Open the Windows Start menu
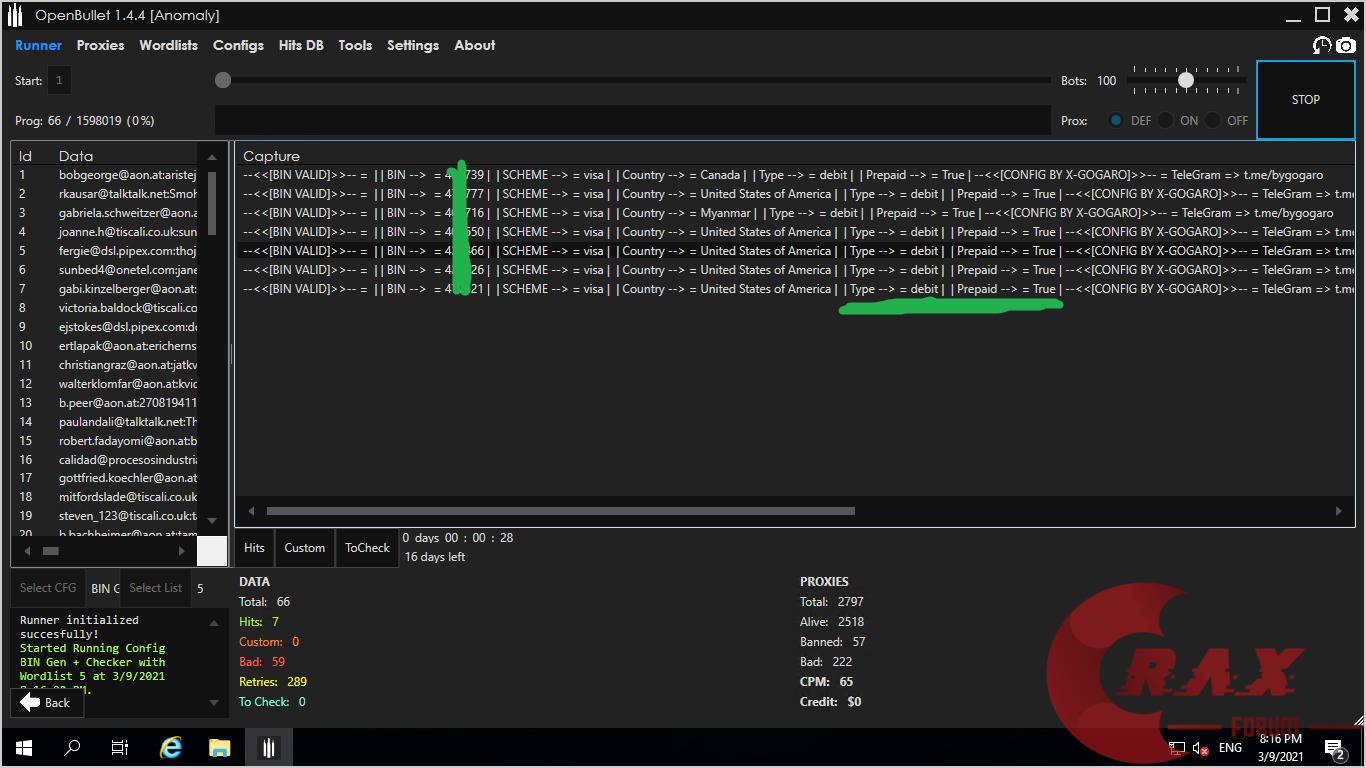 point(23,748)
